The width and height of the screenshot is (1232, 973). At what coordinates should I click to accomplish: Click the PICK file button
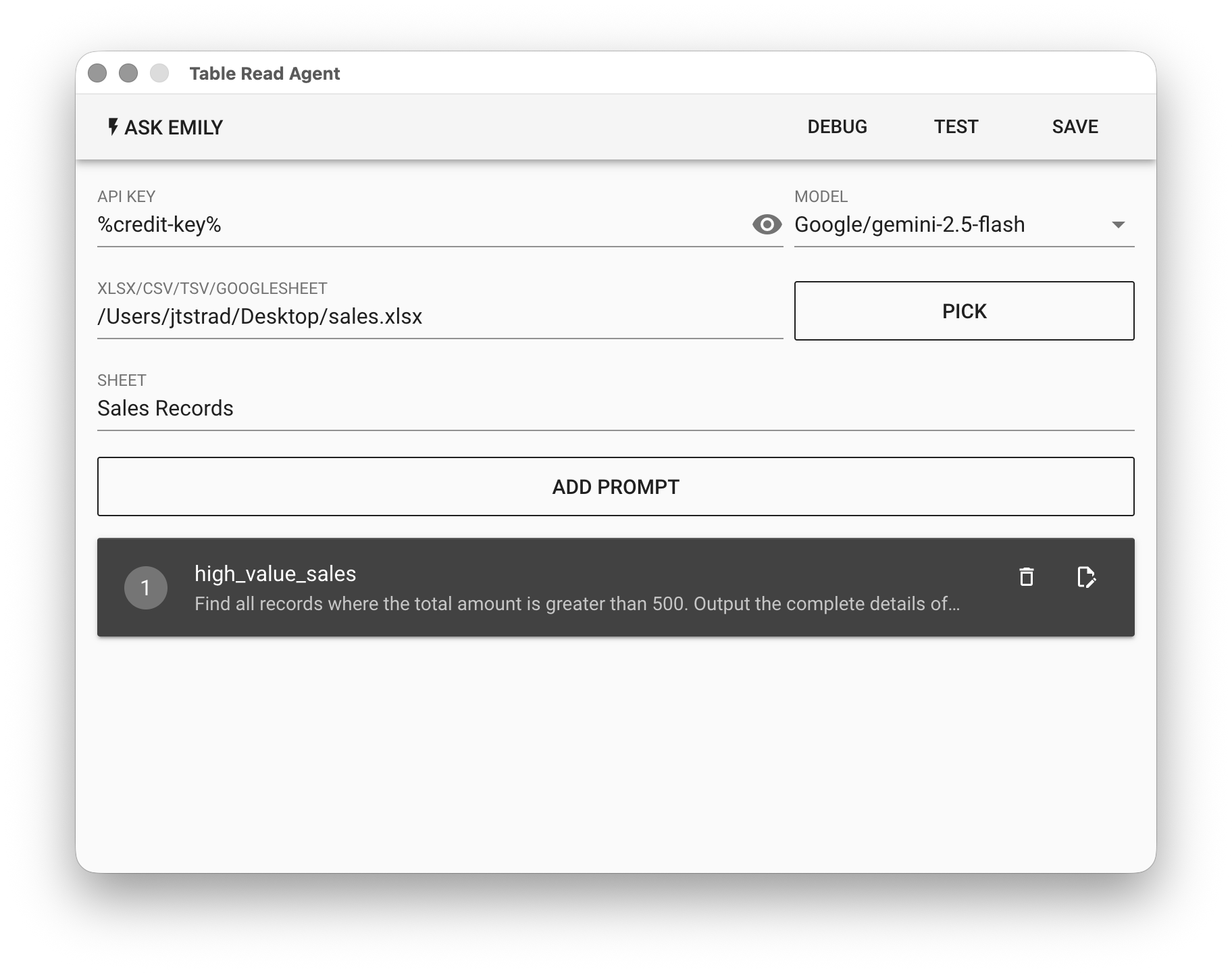point(964,311)
